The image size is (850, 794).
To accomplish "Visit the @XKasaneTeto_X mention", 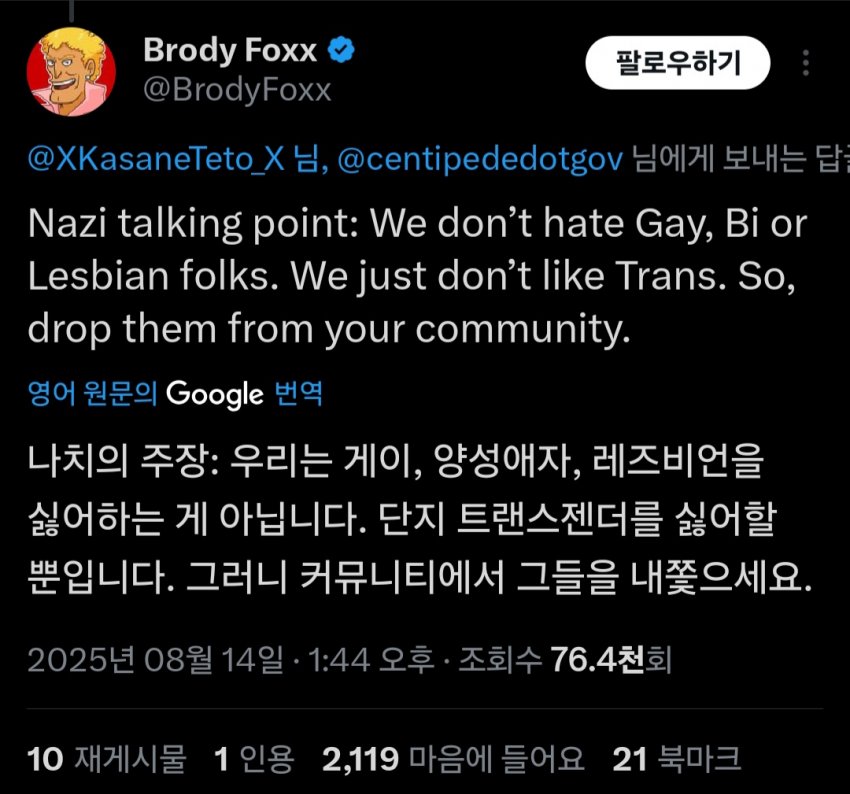I will (x=158, y=159).
